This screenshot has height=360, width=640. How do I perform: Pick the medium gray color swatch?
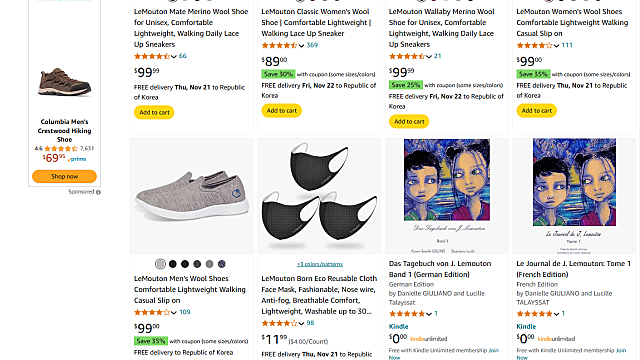coord(209,264)
